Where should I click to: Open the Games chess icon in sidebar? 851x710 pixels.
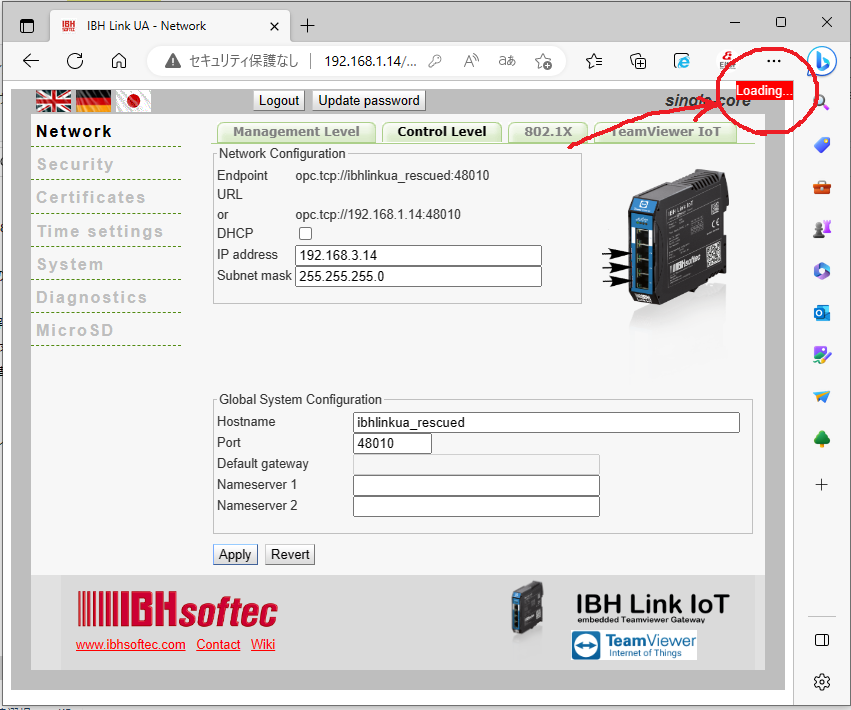pos(821,229)
